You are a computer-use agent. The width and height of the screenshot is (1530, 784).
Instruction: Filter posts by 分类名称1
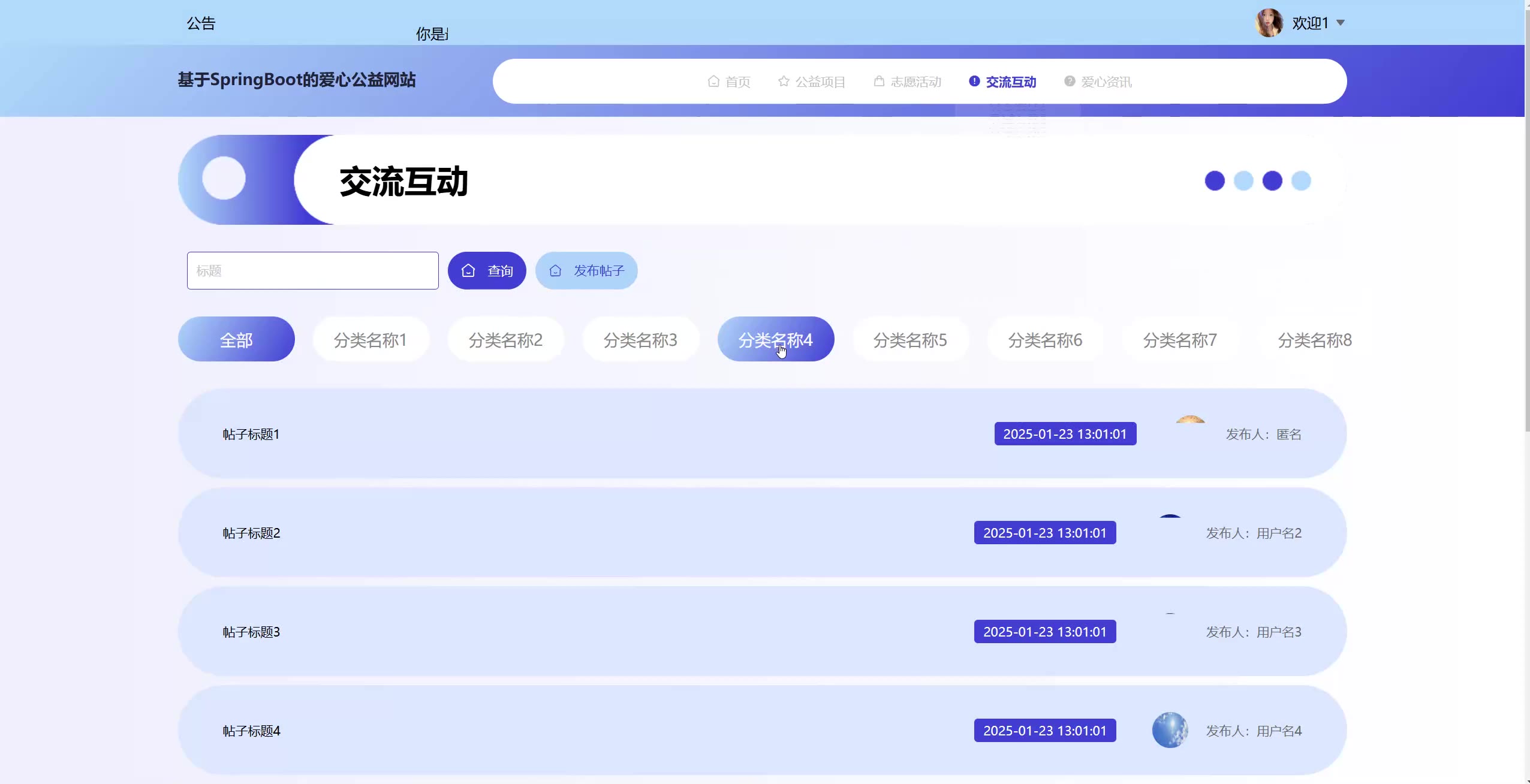(x=371, y=340)
